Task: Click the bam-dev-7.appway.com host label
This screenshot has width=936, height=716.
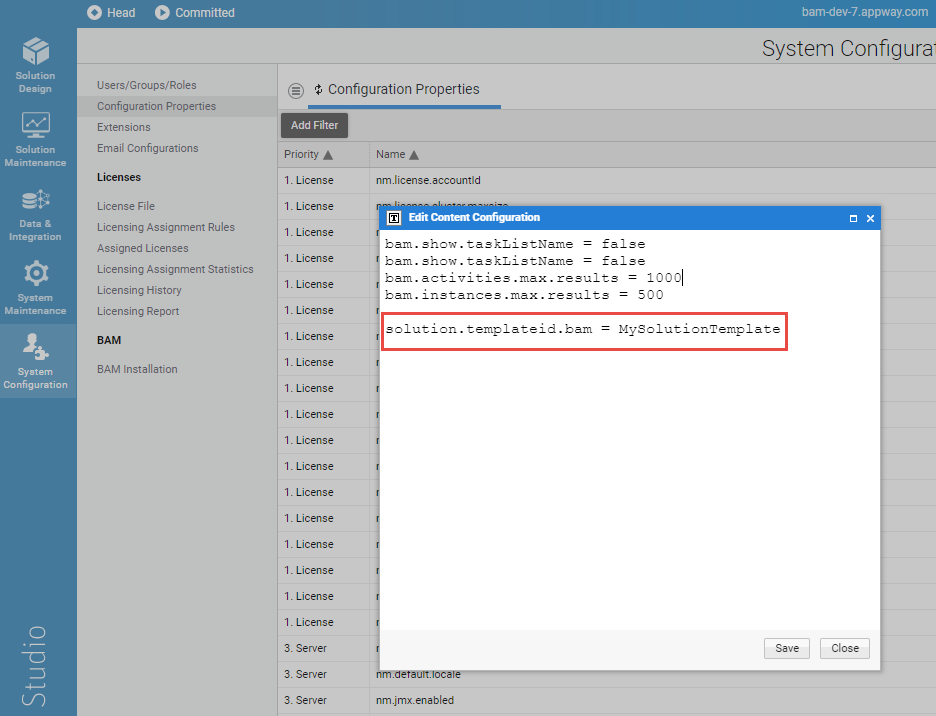Action: [864, 12]
